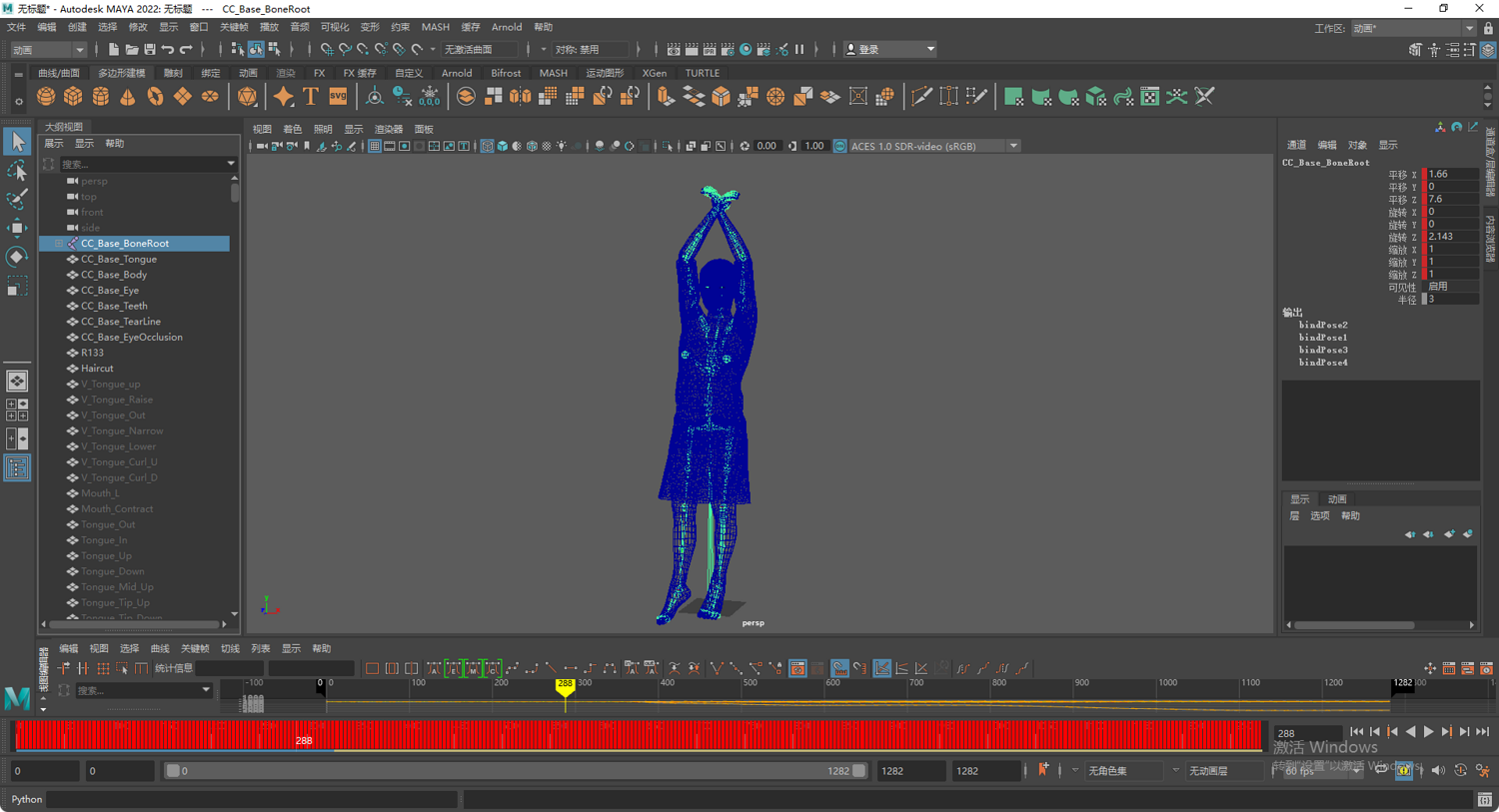This screenshot has width=1499, height=812.
Task: Create a polygon cylinder from the shelf
Action: coord(100,97)
